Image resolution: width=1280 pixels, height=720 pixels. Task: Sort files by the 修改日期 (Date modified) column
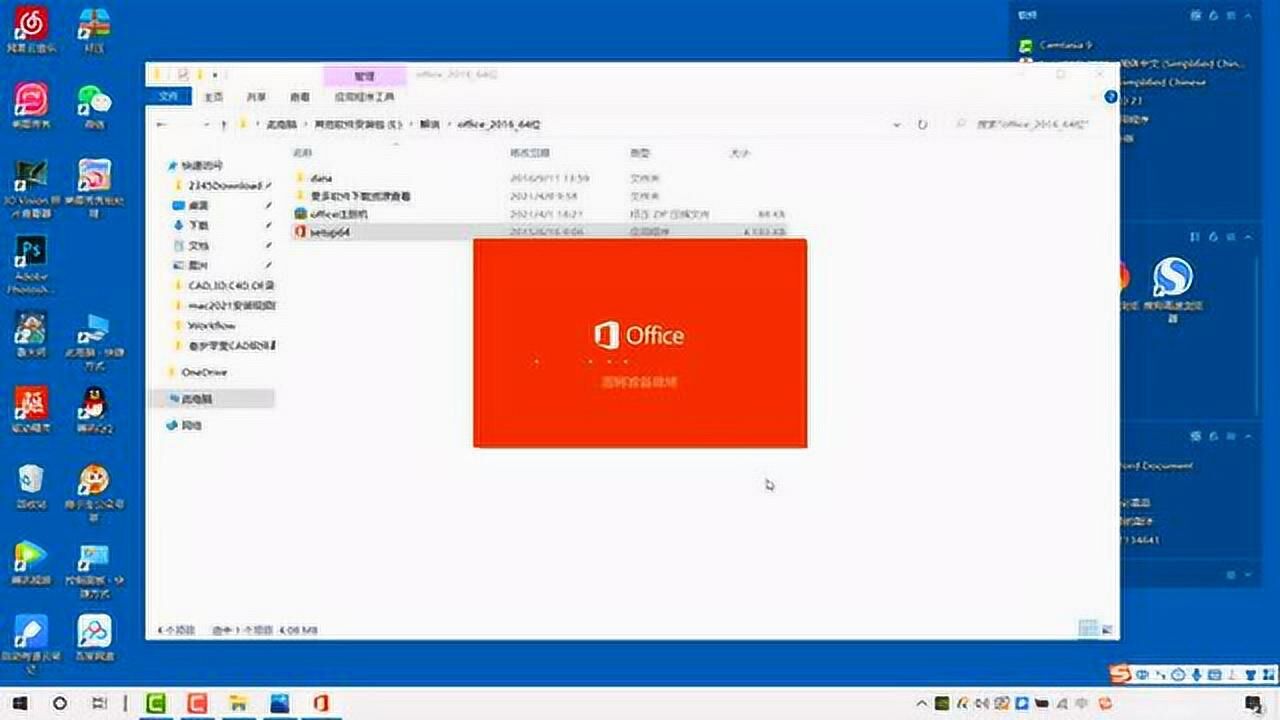pos(530,153)
